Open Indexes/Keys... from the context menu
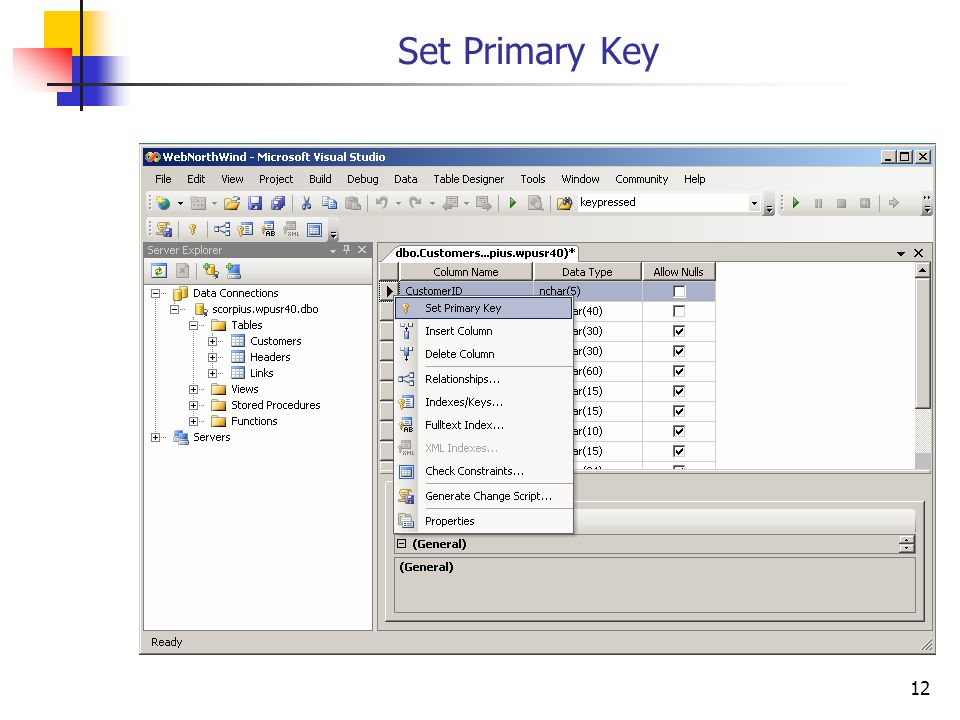Image resolution: width=960 pixels, height=720 pixels. [x=484, y=402]
